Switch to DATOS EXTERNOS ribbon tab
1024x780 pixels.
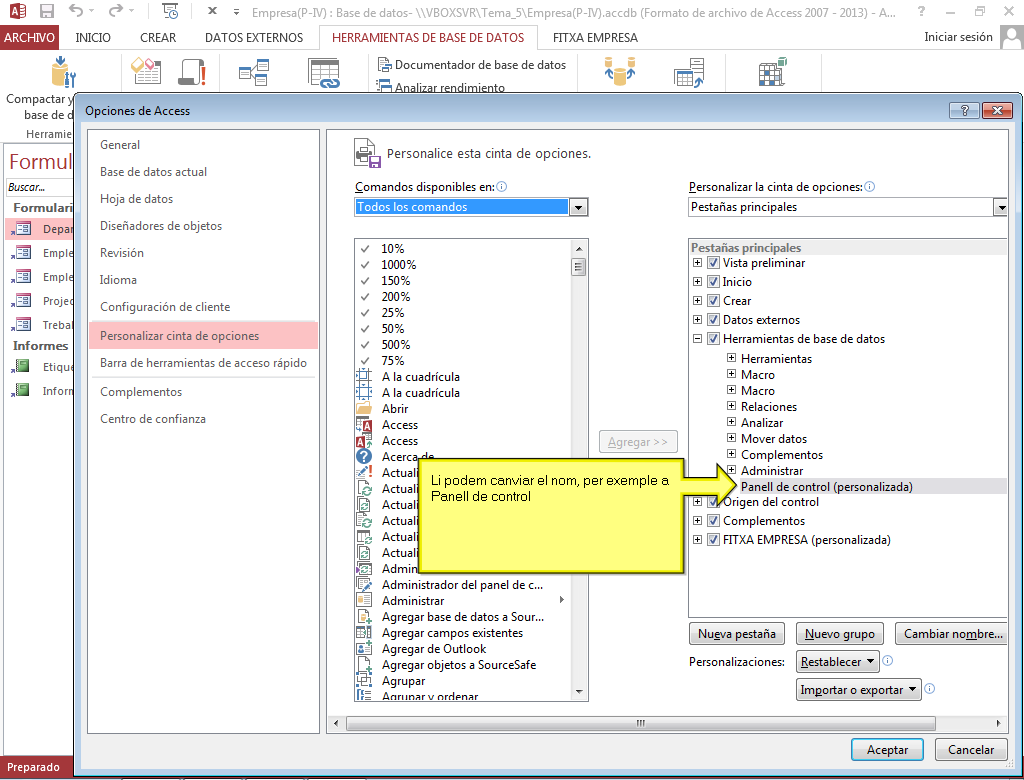(254, 38)
